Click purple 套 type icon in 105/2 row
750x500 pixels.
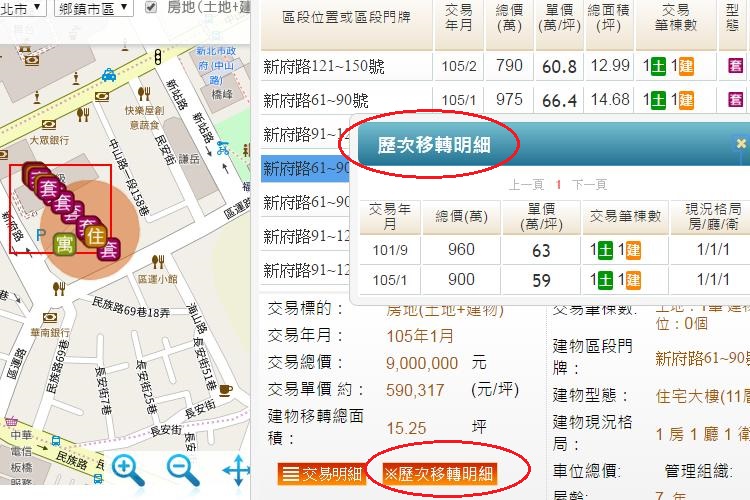[x=736, y=66]
